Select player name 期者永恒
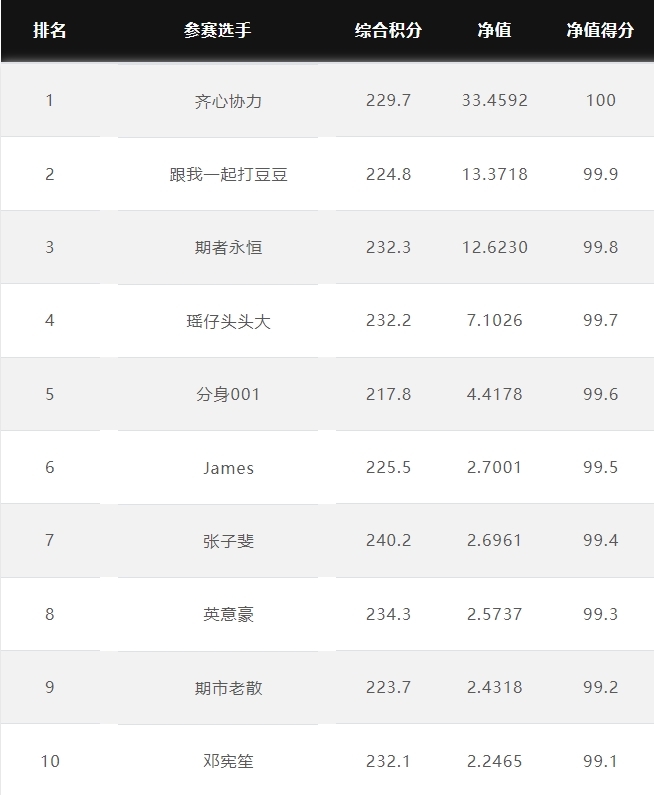This screenshot has height=795, width=654. tap(228, 247)
